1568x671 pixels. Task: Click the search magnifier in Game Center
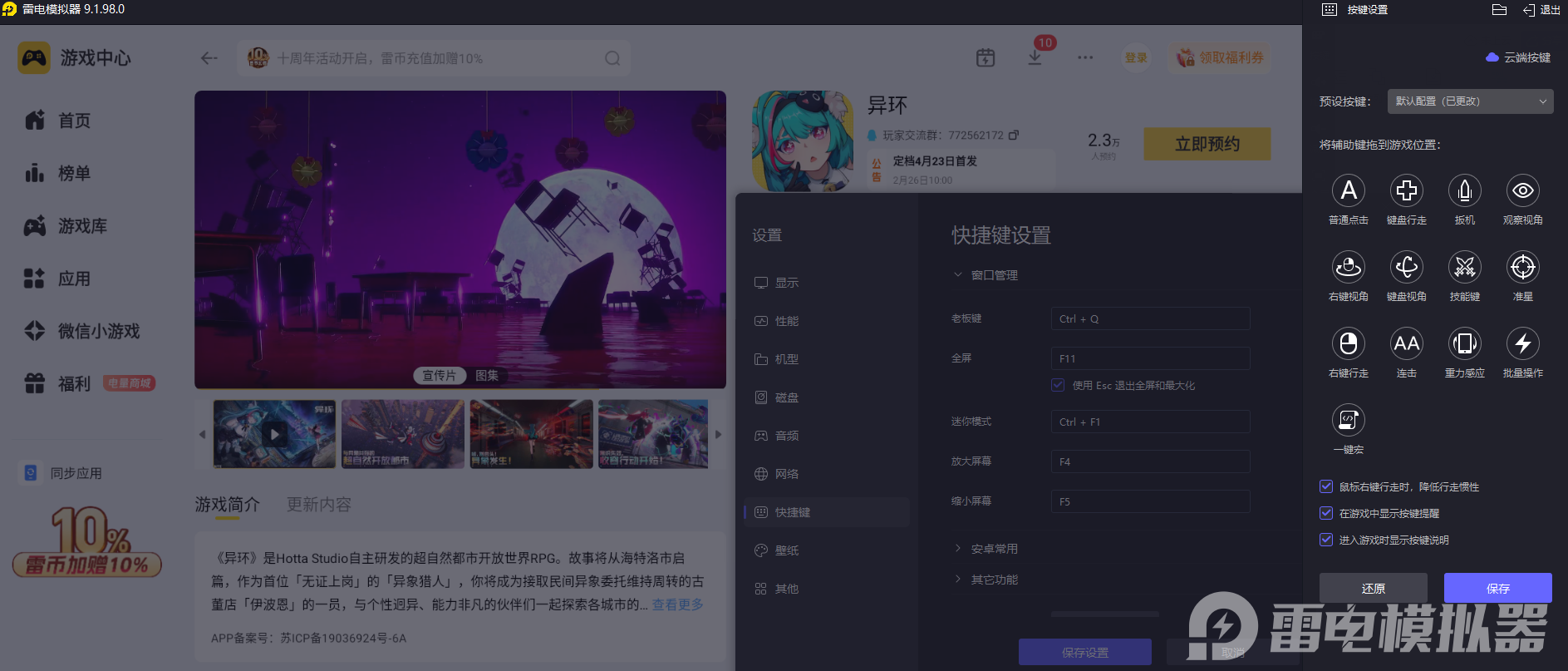pyautogui.click(x=612, y=58)
